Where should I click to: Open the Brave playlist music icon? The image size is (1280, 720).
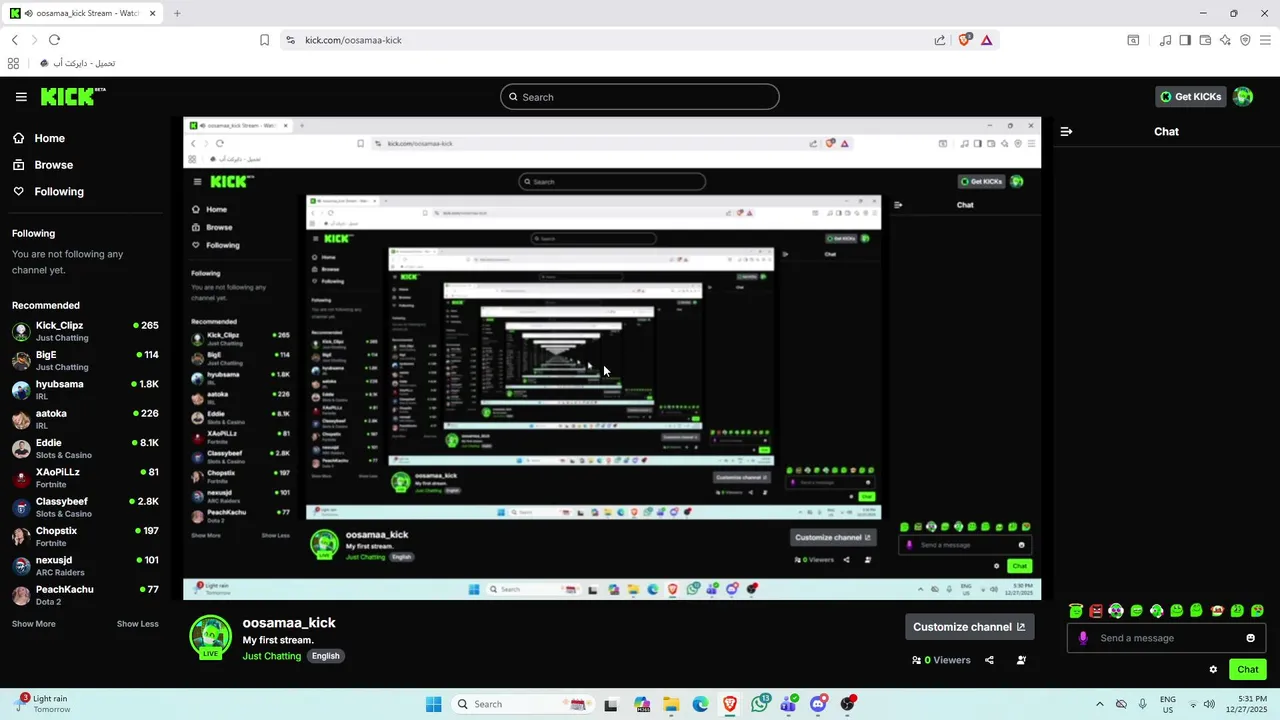pos(1165,40)
